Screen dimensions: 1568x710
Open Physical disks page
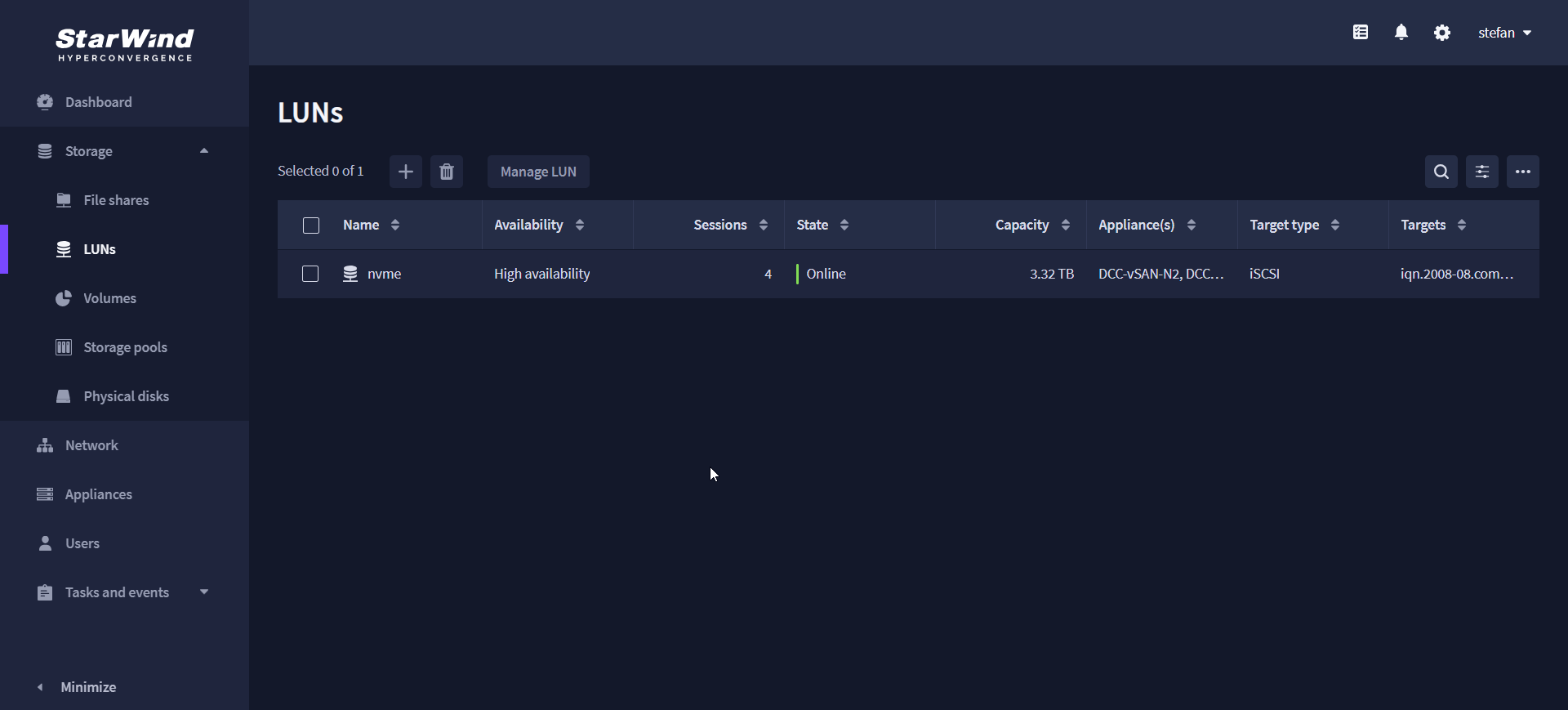(x=126, y=396)
